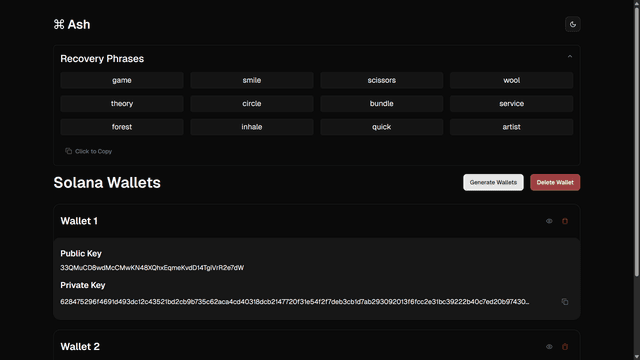Copy Wallet 1 private key using the copy icon
This screenshot has height=360, width=640.
[x=565, y=302]
